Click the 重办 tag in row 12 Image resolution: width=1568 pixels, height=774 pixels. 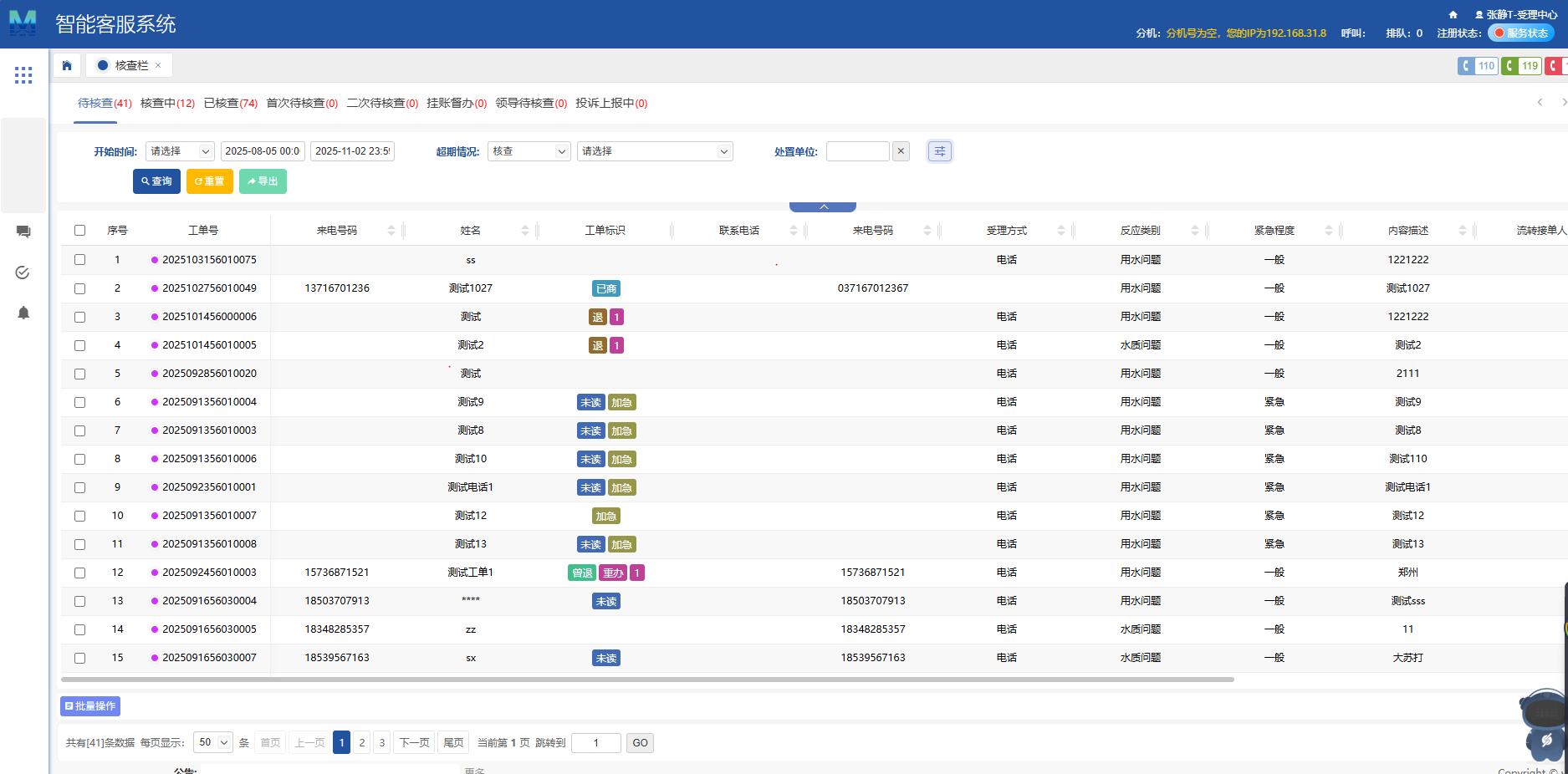613,573
